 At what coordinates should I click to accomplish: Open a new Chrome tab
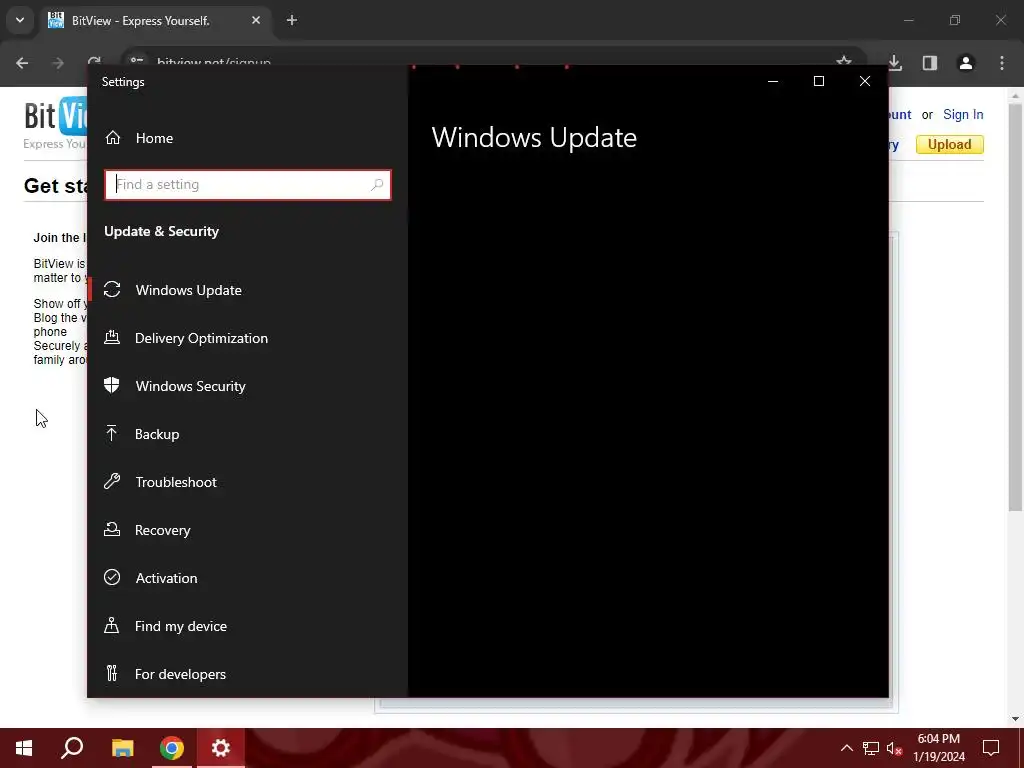(292, 20)
